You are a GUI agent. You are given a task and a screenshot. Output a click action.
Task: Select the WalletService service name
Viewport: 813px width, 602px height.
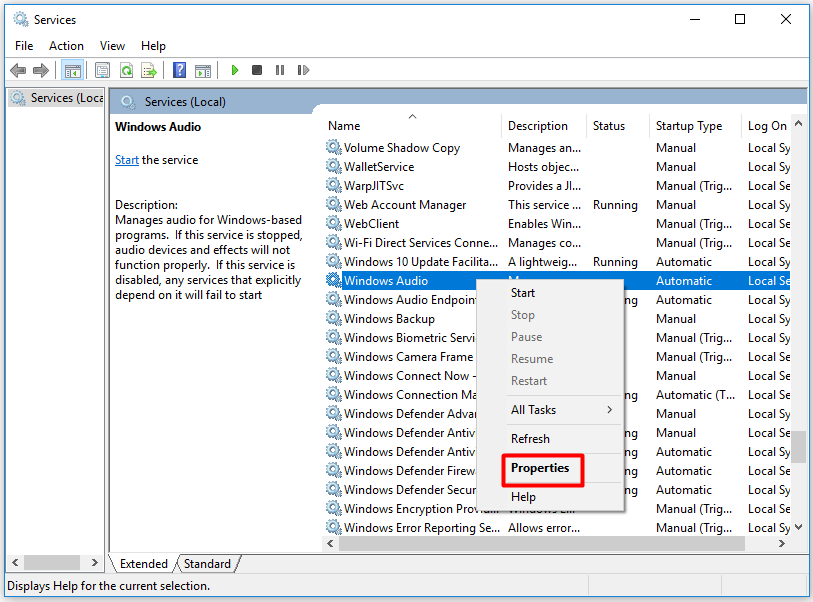point(379,167)
